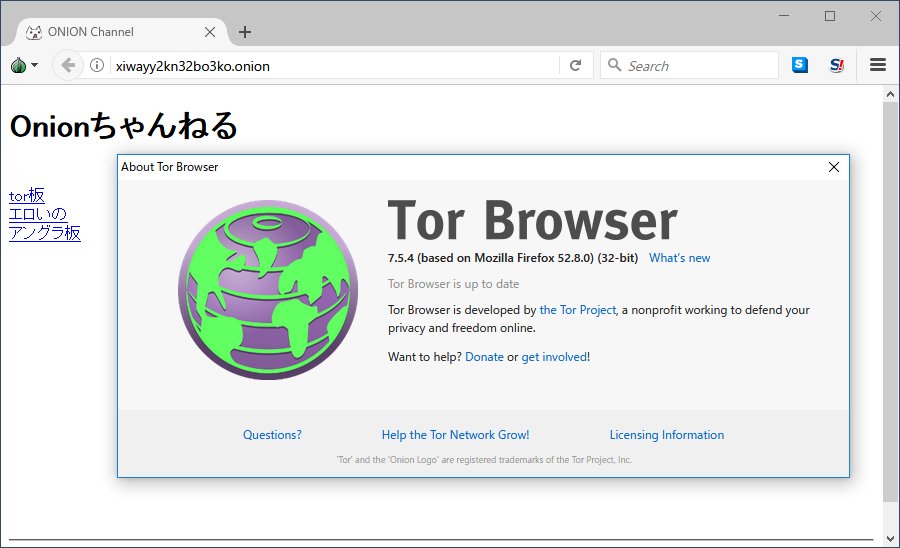Click the cat favicon on ONION Channel tab
The height and width of the screenshot is (548, 900).
(34, 32)
